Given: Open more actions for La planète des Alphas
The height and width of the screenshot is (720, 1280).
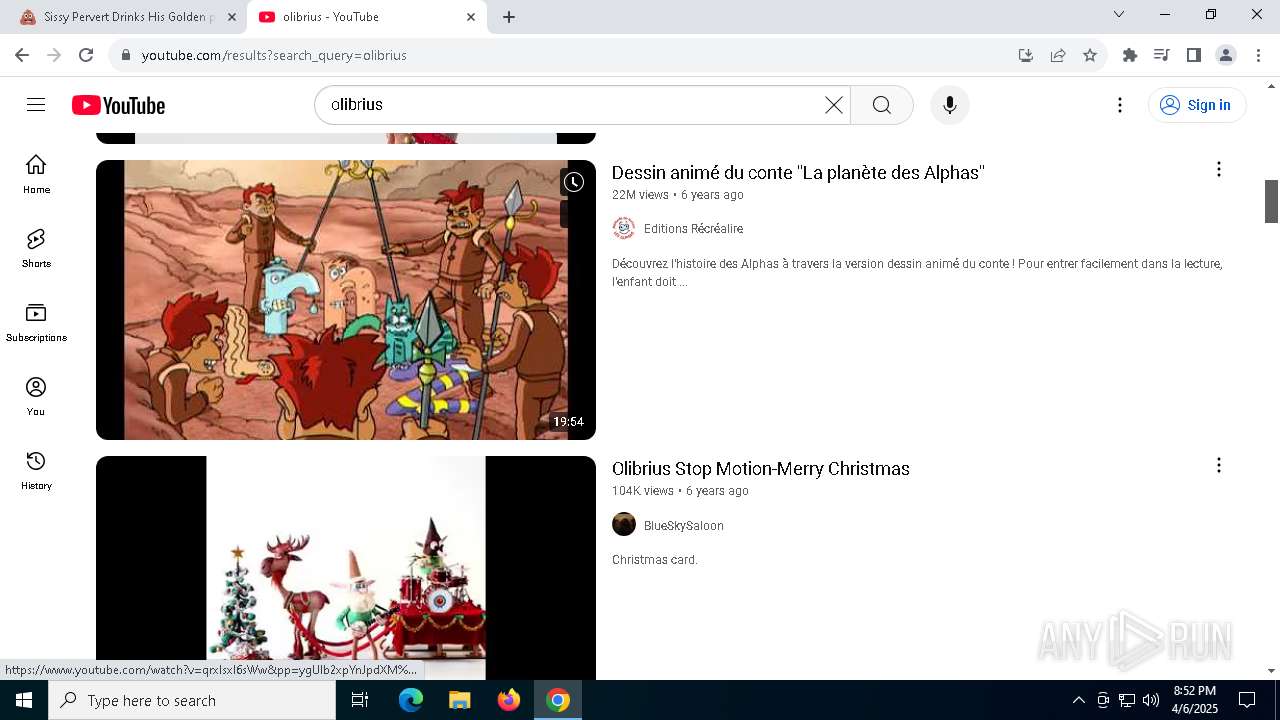Looking at the screenshot, I should coord(1218,169).
